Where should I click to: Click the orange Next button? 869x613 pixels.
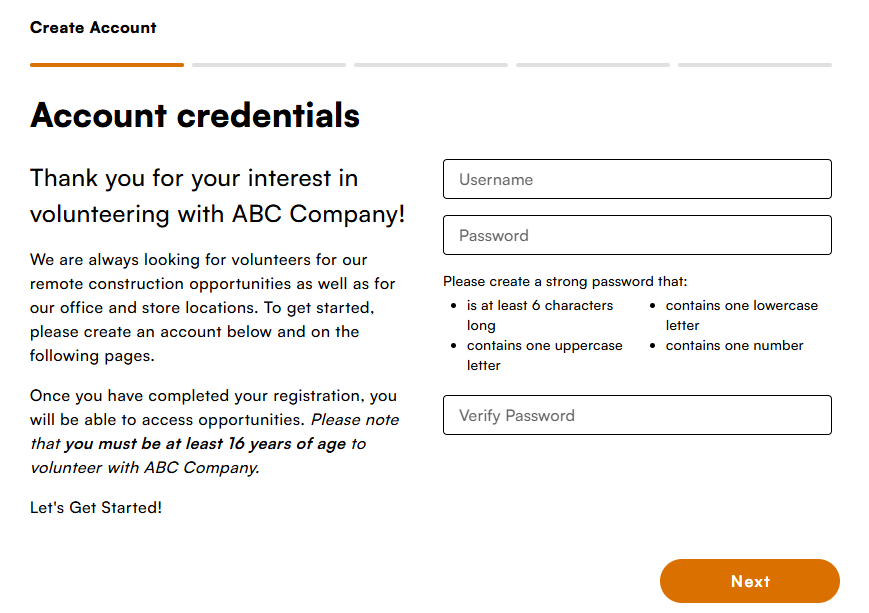point(749,581)
